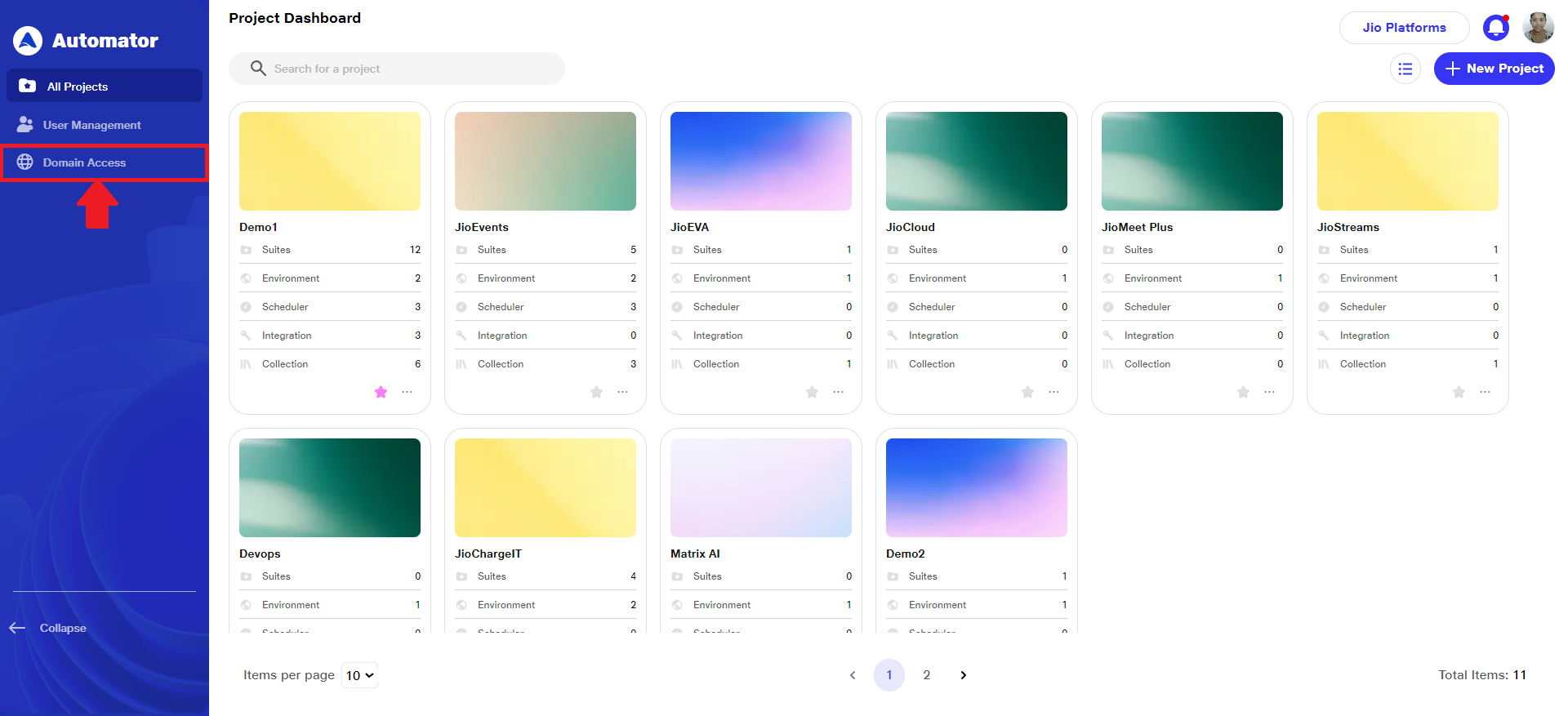Star the JioMeet Plus project
The width and height of the screenshot is (1568, 716).
tap(1243, 393)
